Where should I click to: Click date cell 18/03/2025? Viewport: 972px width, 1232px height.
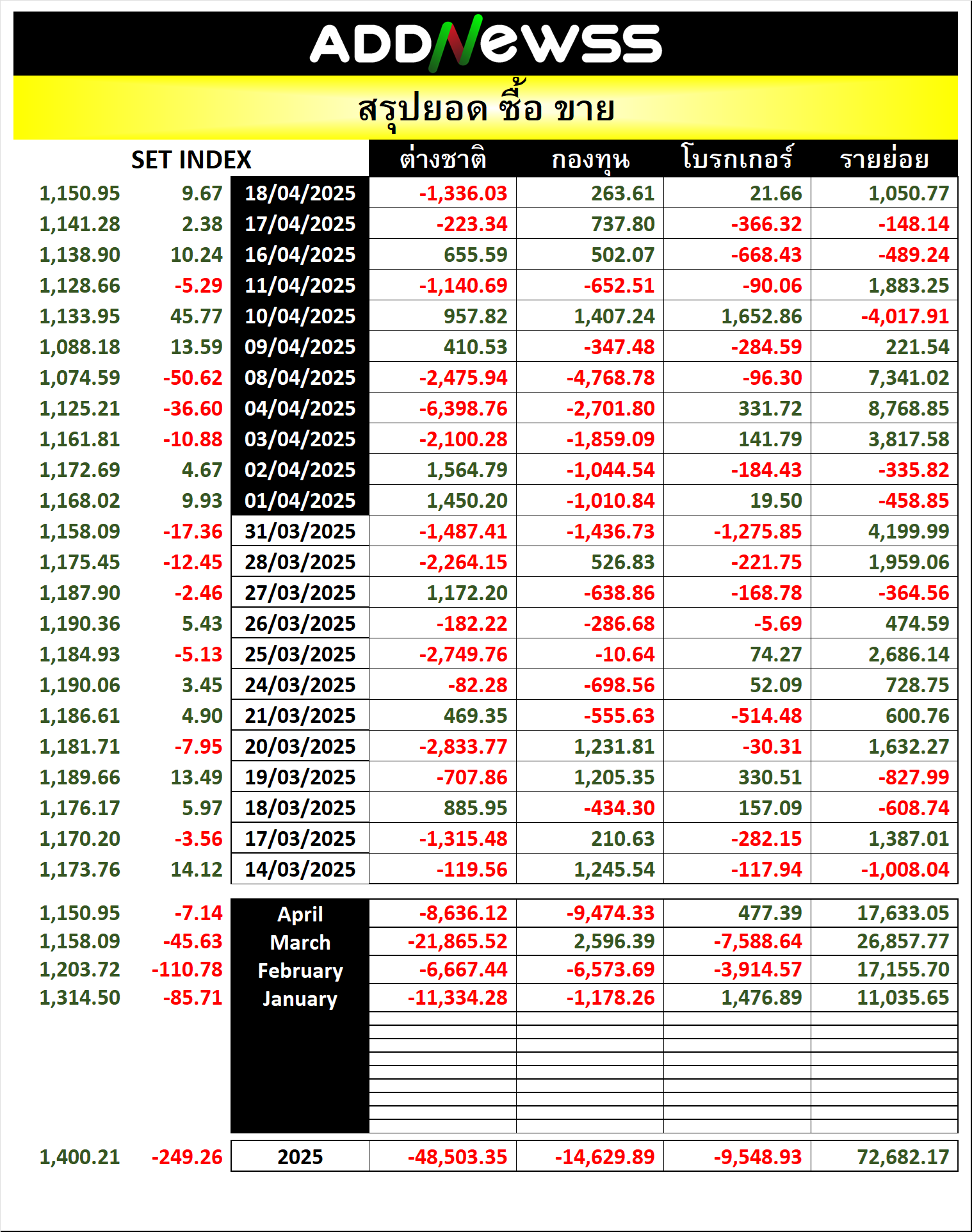(300, 807)
